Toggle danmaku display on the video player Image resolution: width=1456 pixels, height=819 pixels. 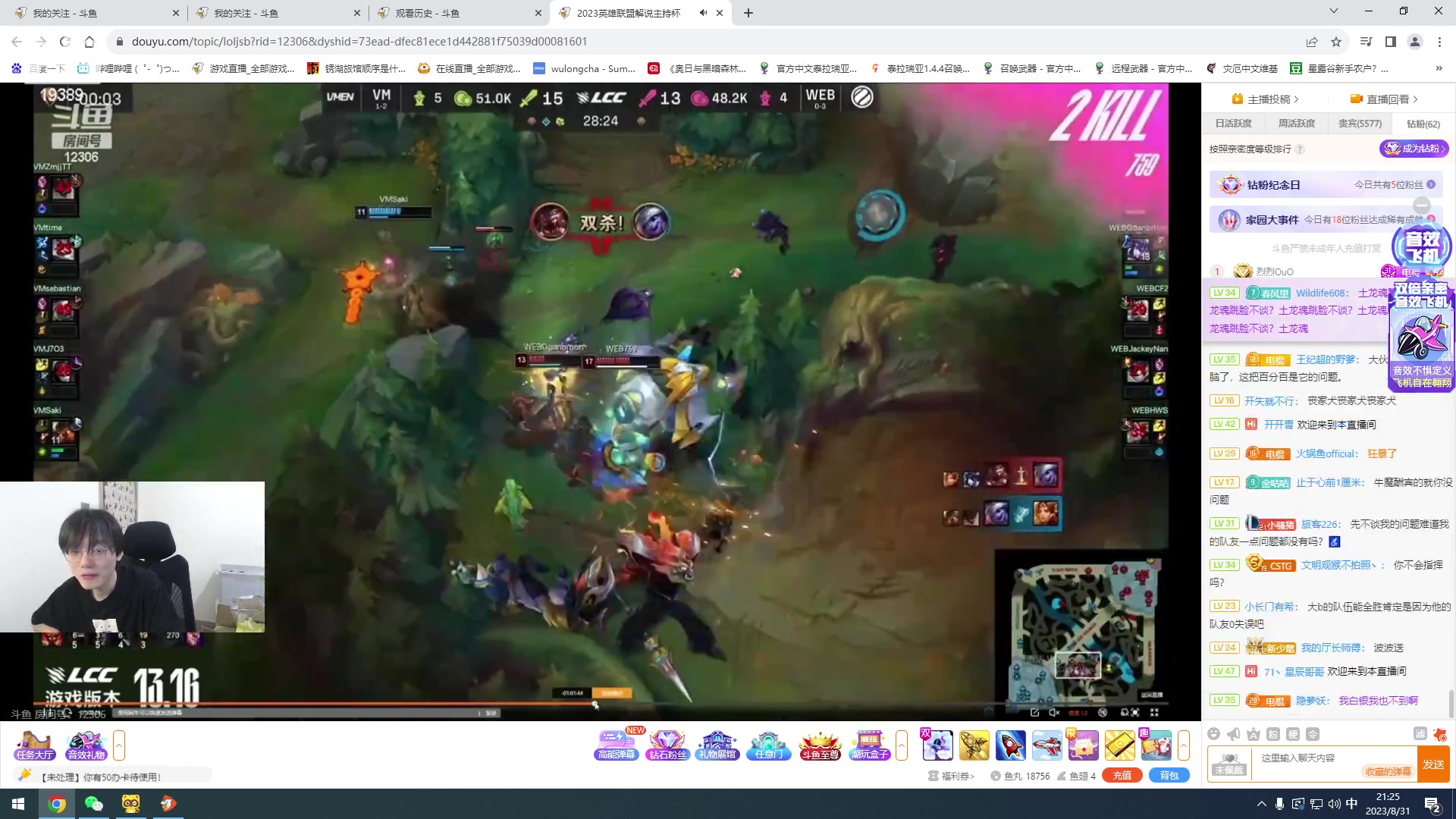pyautogui.click(x=1103, y=712)
